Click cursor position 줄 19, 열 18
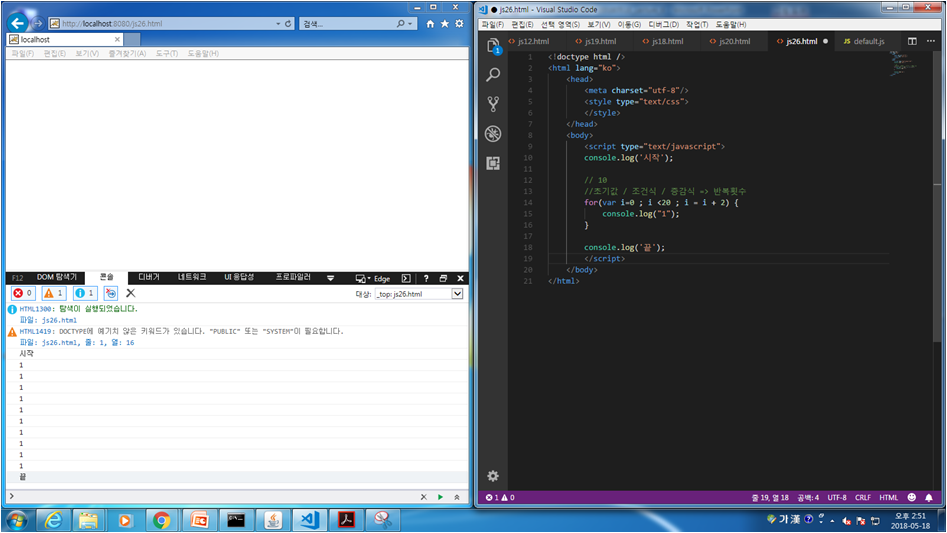Image resolution: width=947 pixels, height=533 pixels. [x=770, y=497]
